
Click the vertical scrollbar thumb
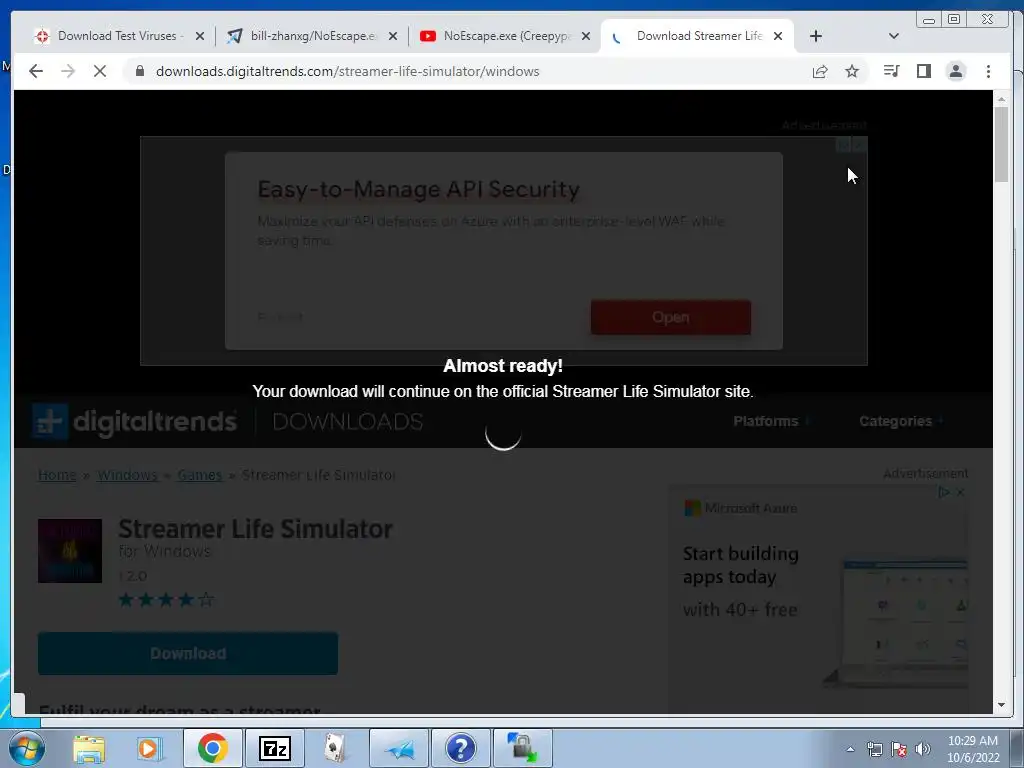pyautogui.click(x=1001, y=144)
